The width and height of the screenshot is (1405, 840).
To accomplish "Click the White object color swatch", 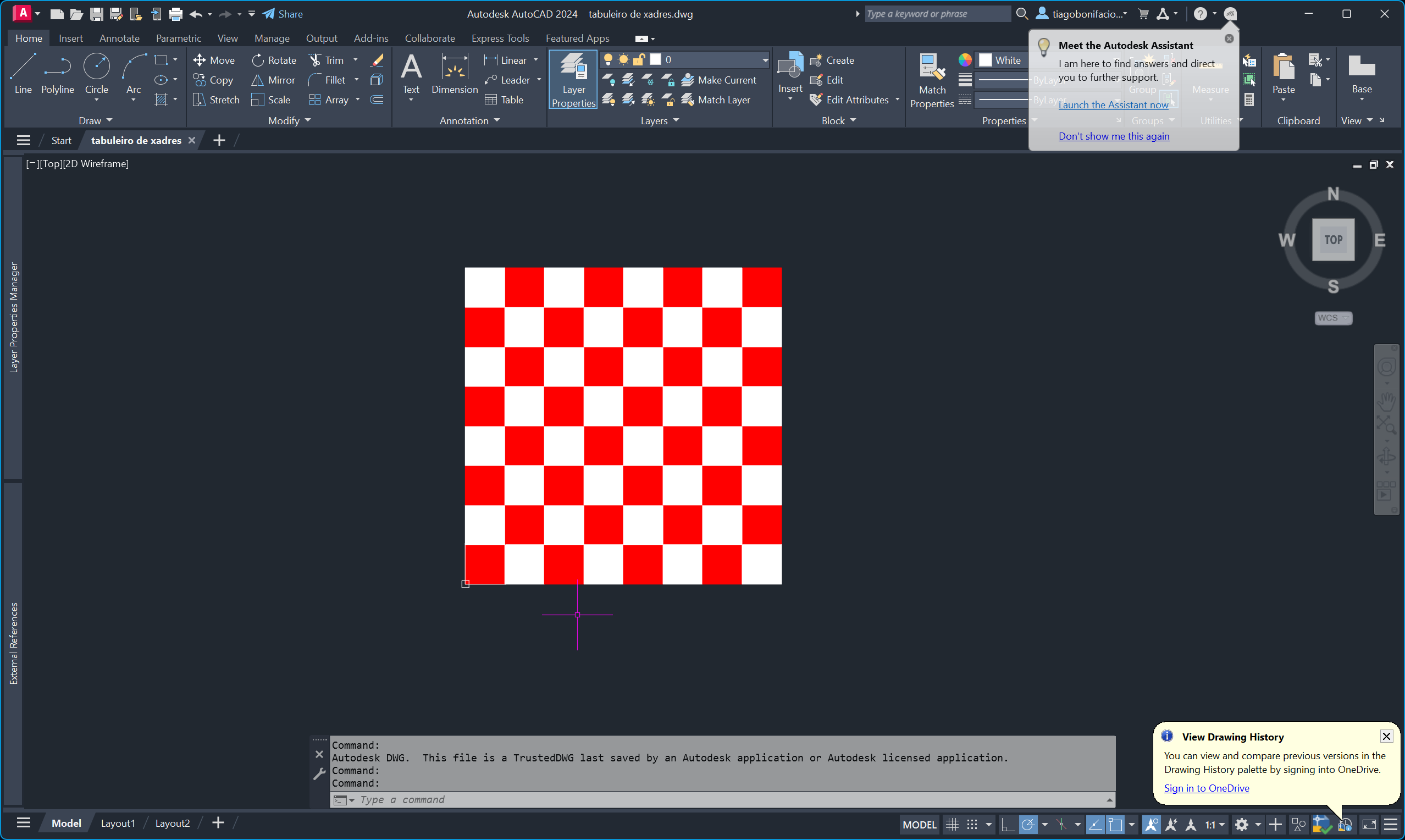I will 985,60.
